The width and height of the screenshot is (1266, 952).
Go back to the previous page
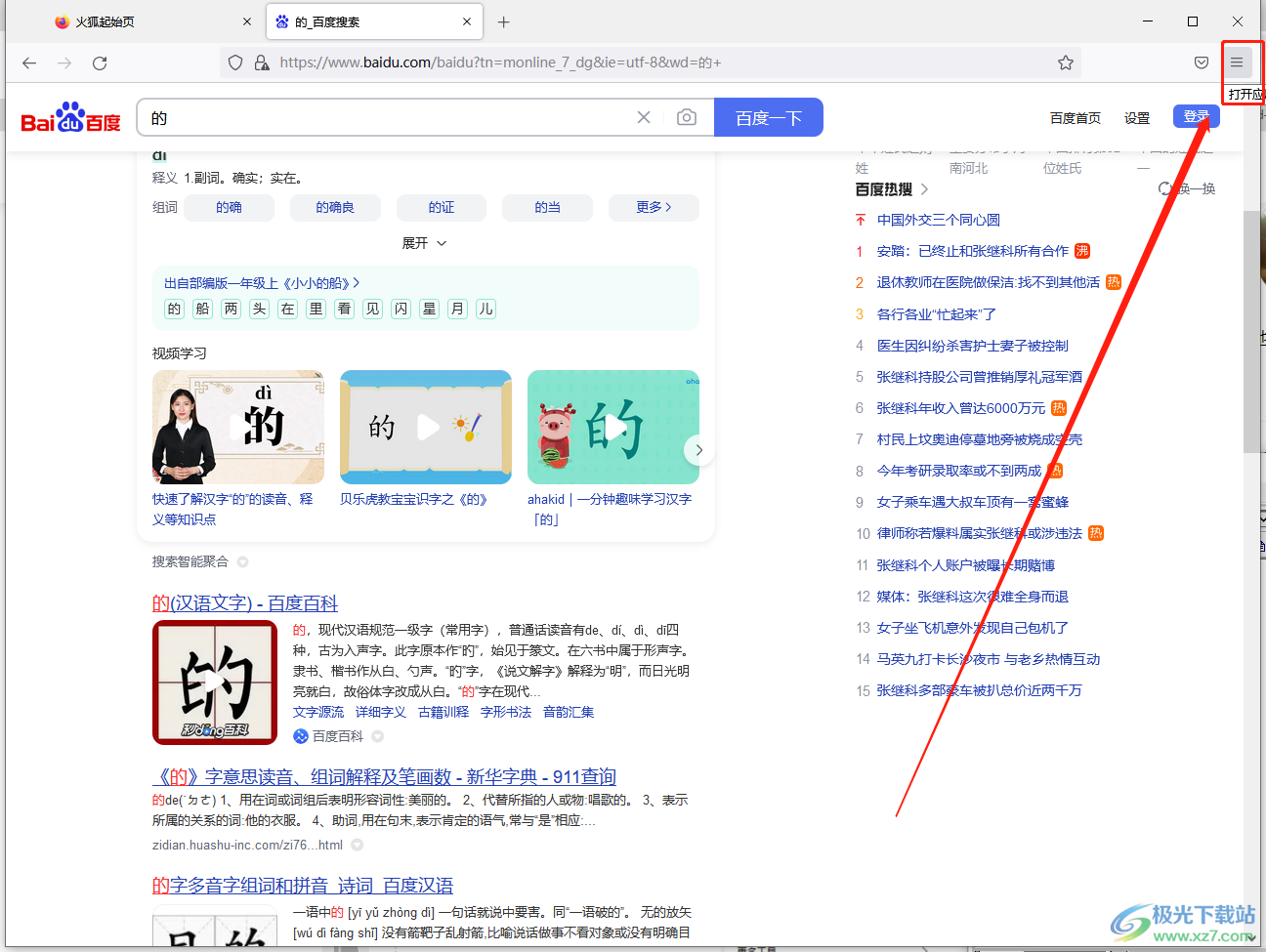click(29, 62)
